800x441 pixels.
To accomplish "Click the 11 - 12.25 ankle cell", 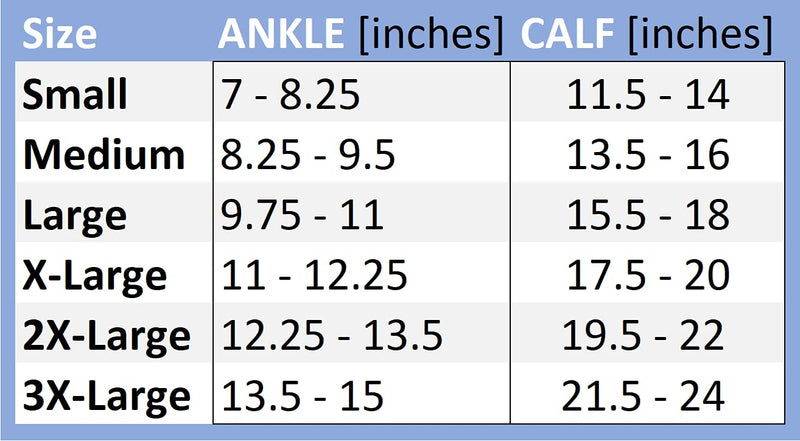I will coord(314,276).
